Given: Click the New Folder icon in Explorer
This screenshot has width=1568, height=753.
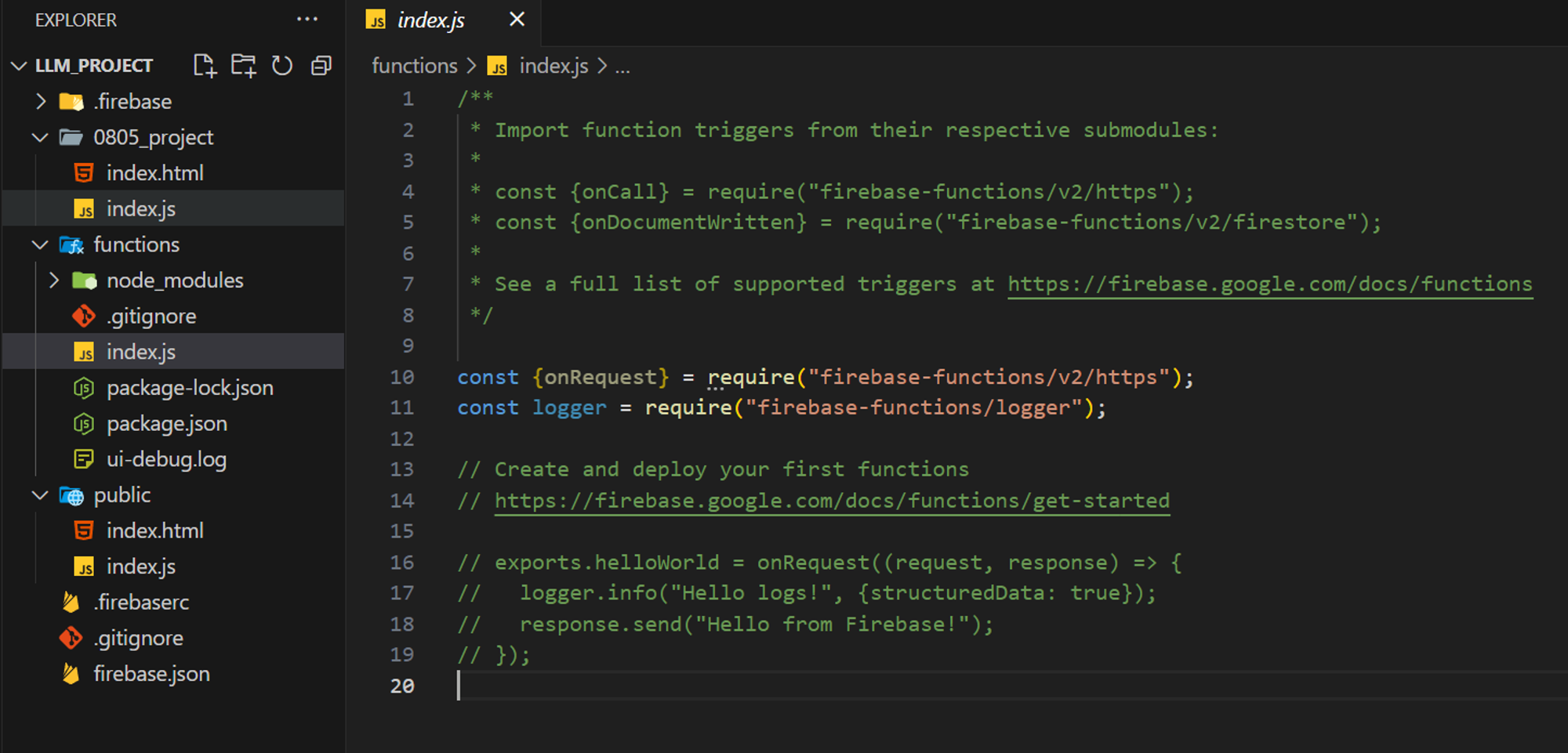Looking at the screenshot, I should pos(244,66).
